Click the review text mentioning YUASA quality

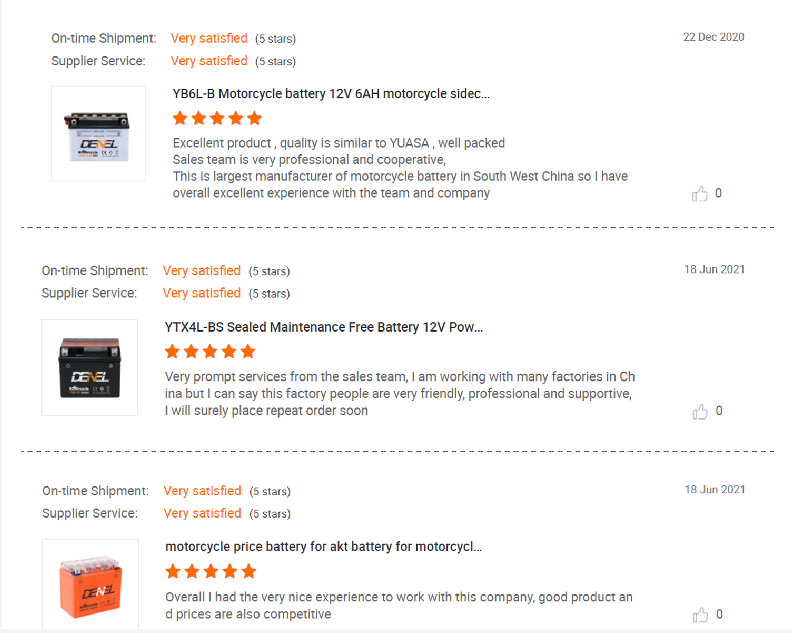click(x=338, y=143)
